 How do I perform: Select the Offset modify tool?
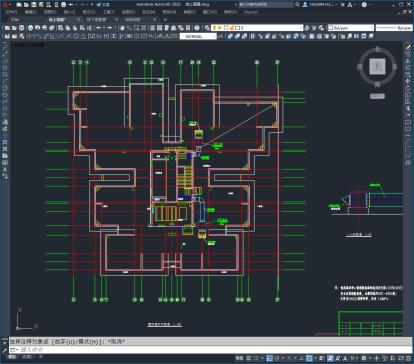[408, 68]
